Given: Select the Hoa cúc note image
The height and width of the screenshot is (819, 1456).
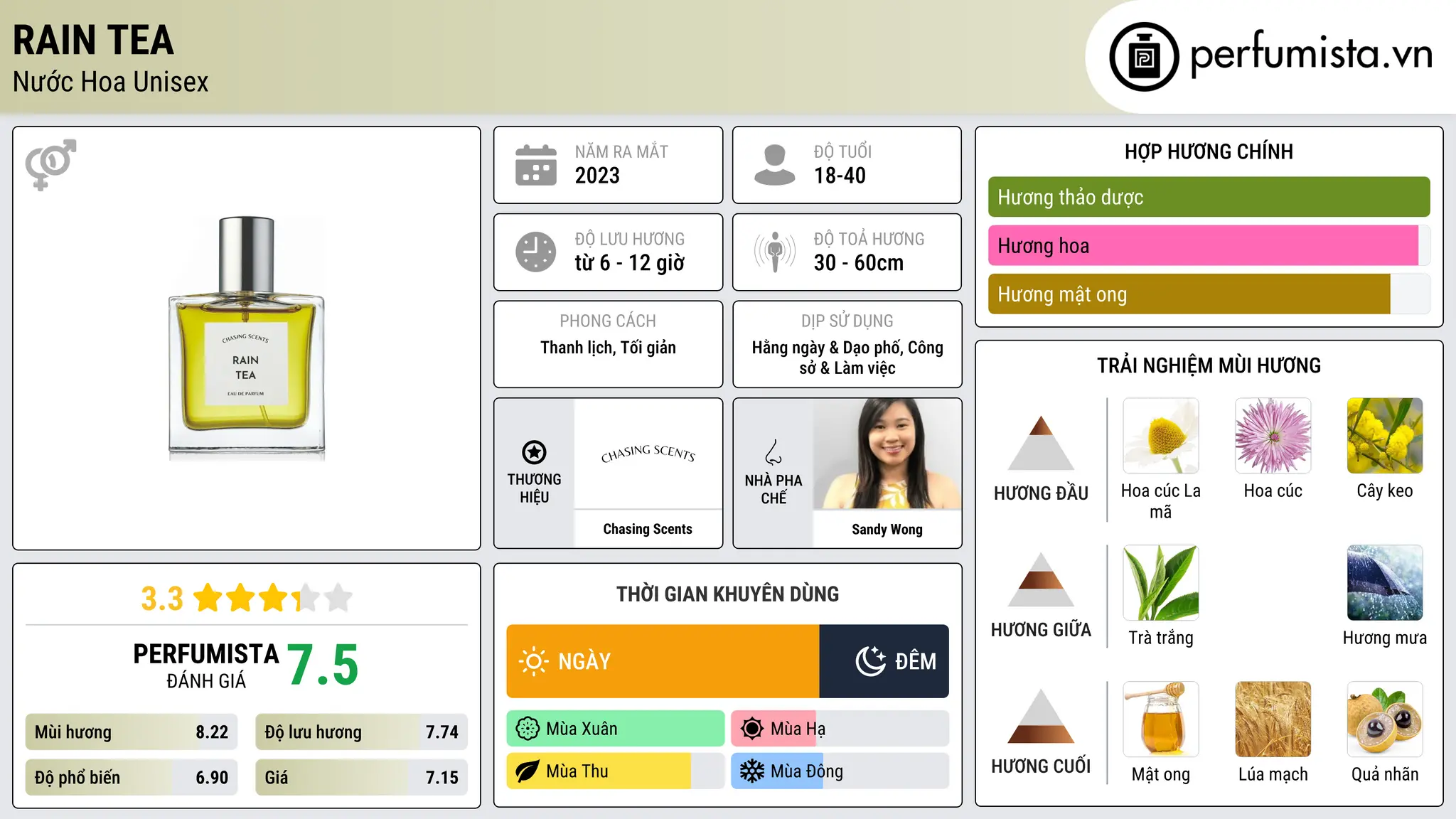Looking at the screenshot, I should click(1273, 436).
